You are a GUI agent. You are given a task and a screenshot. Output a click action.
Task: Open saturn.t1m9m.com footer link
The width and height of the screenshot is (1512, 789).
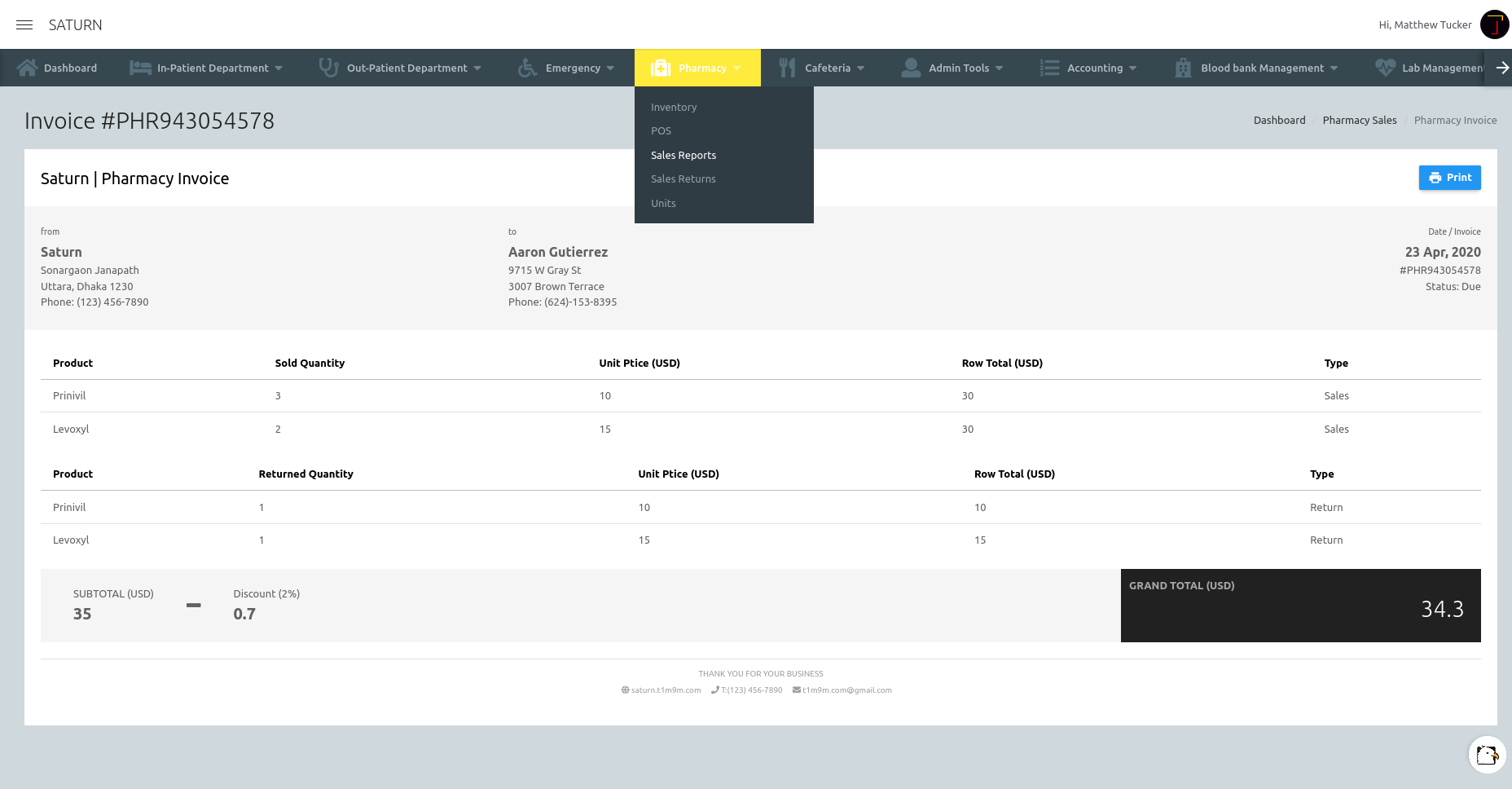(x=666, y=690)
